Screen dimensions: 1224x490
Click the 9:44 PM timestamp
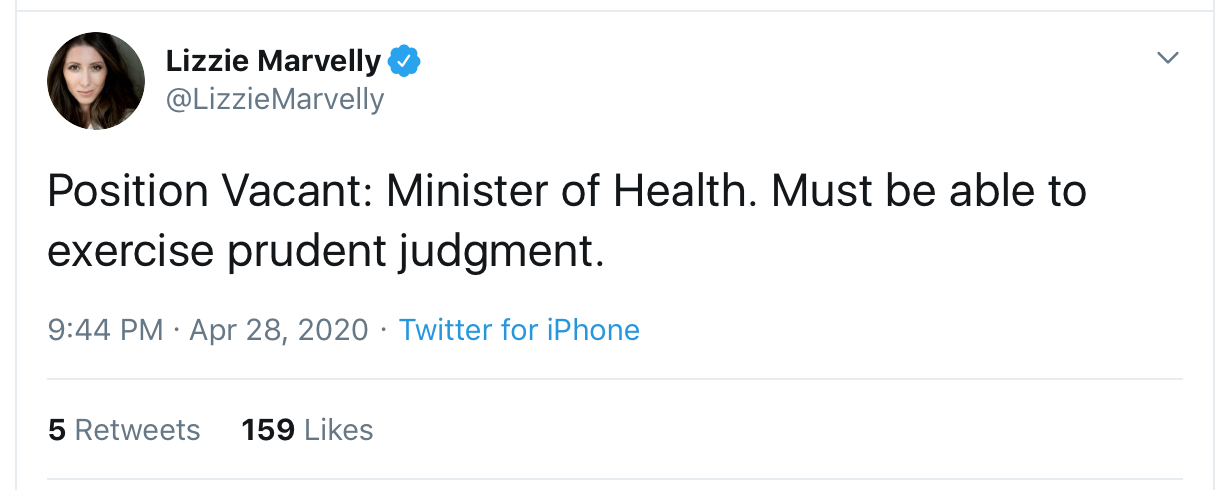105,329
